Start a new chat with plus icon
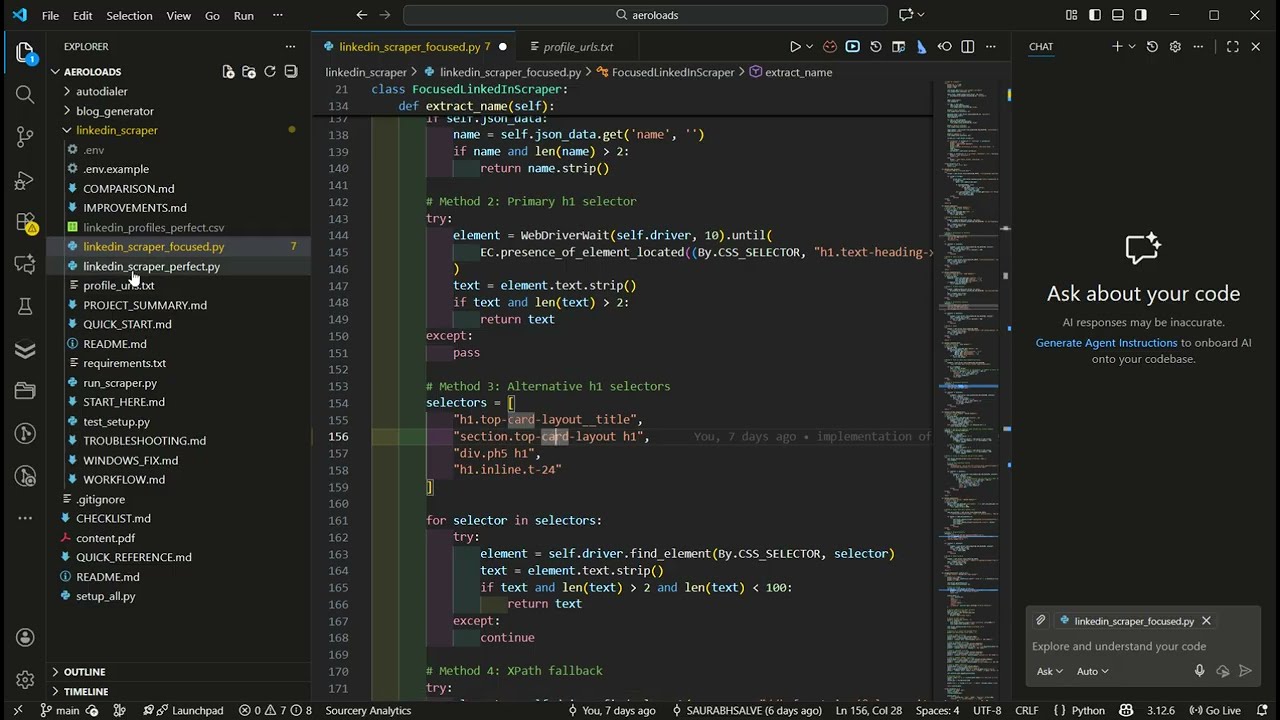This screenshot has width=1280, height=720. [1117, 47]
